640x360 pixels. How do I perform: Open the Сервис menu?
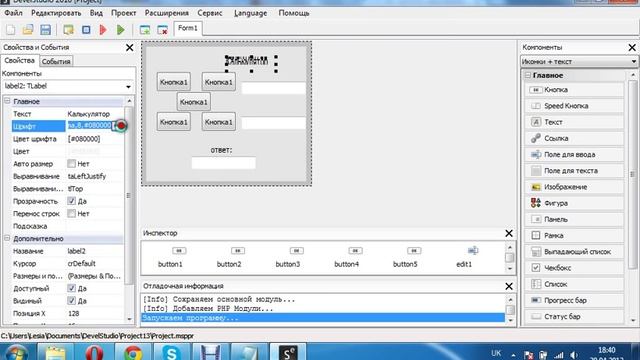[x=210, y=13]
